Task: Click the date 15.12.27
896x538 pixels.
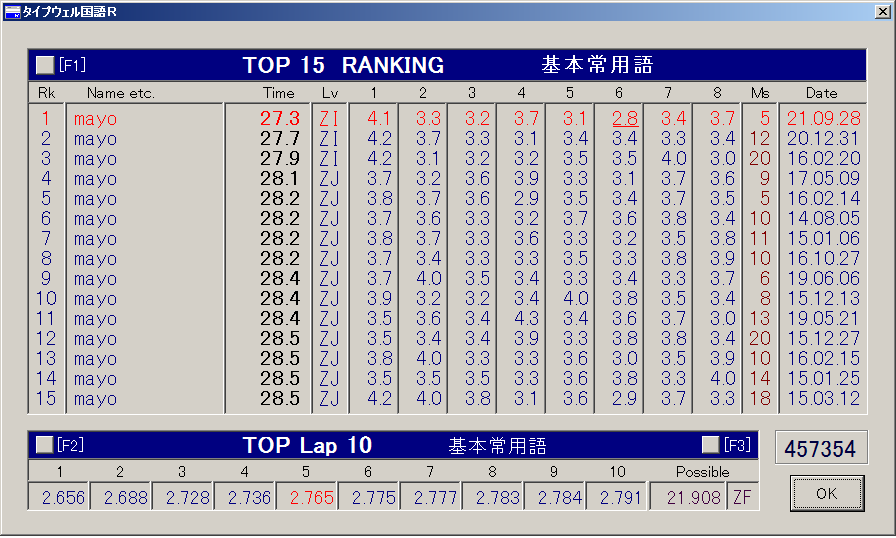Action: click(823, 338)
